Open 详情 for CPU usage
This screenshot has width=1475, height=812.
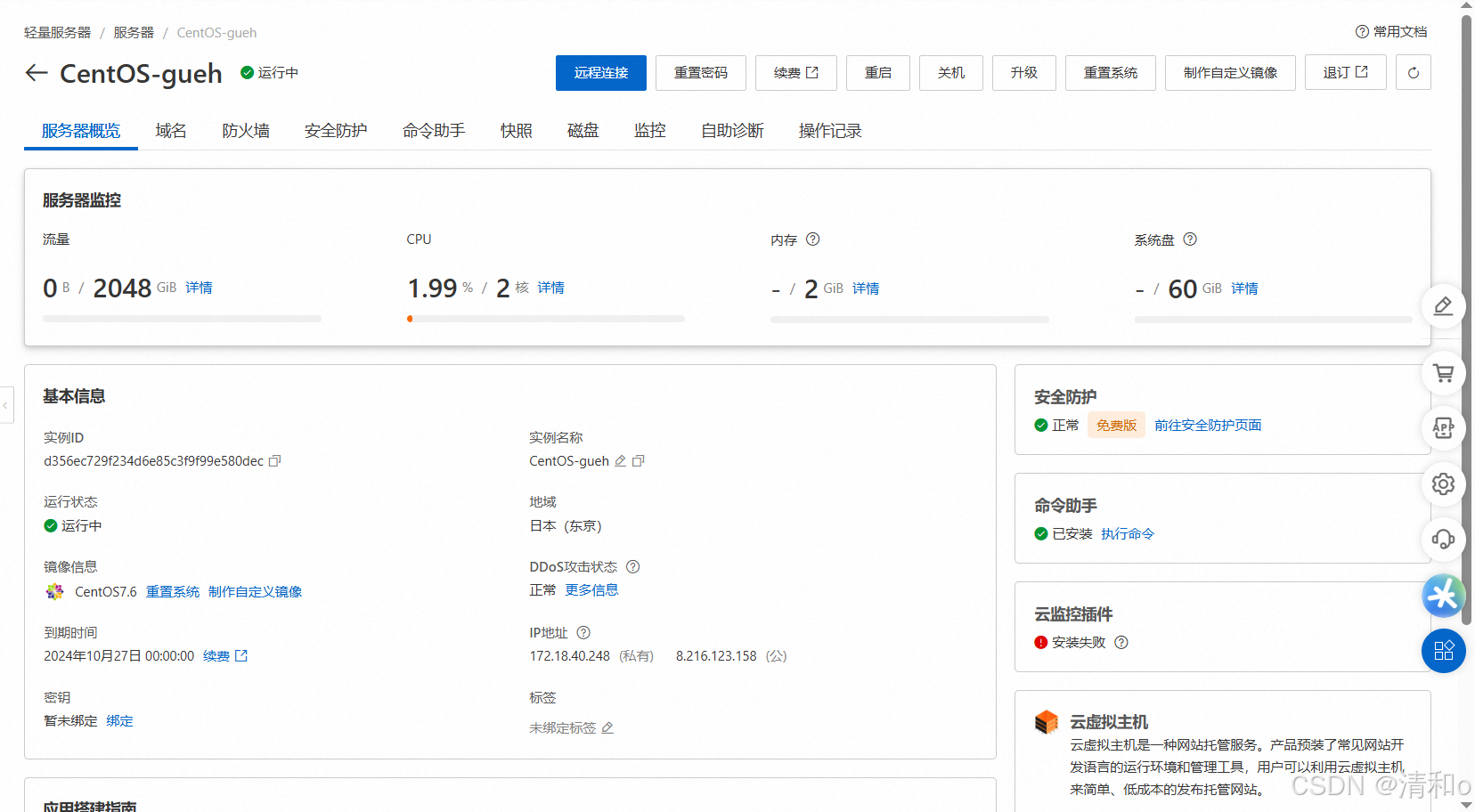551,288
